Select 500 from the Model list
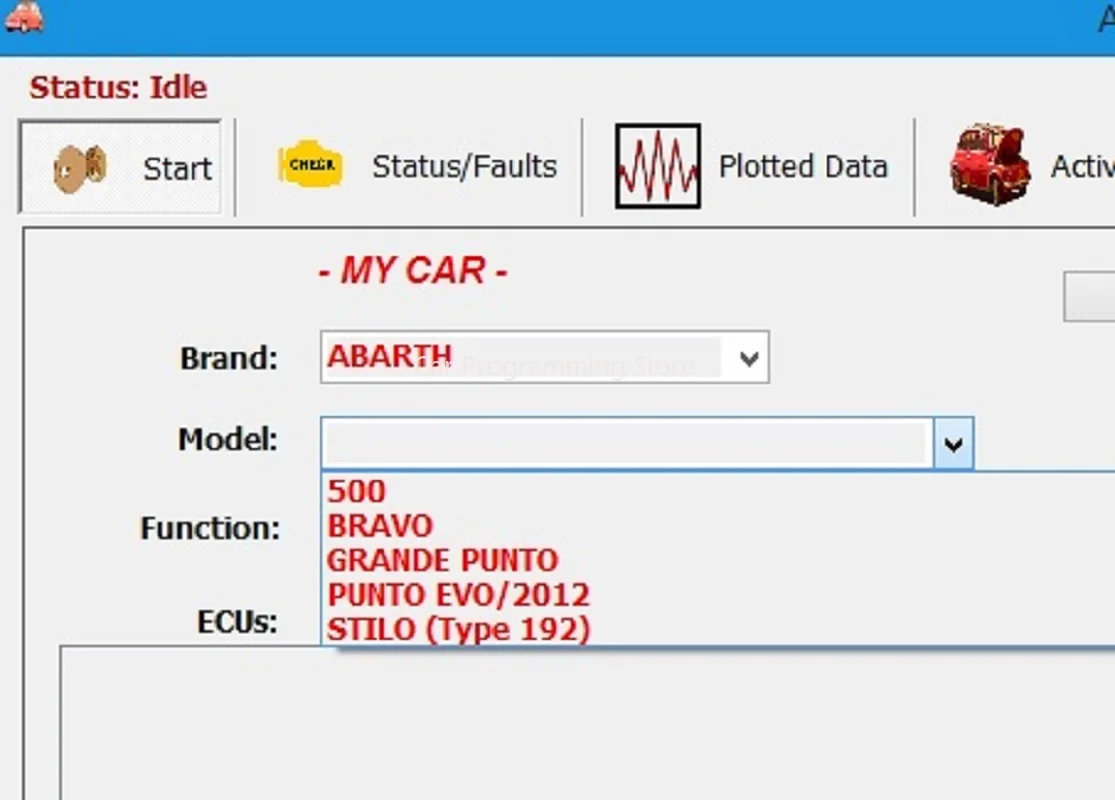This screenshot has height=800, width=1115. 356,491
